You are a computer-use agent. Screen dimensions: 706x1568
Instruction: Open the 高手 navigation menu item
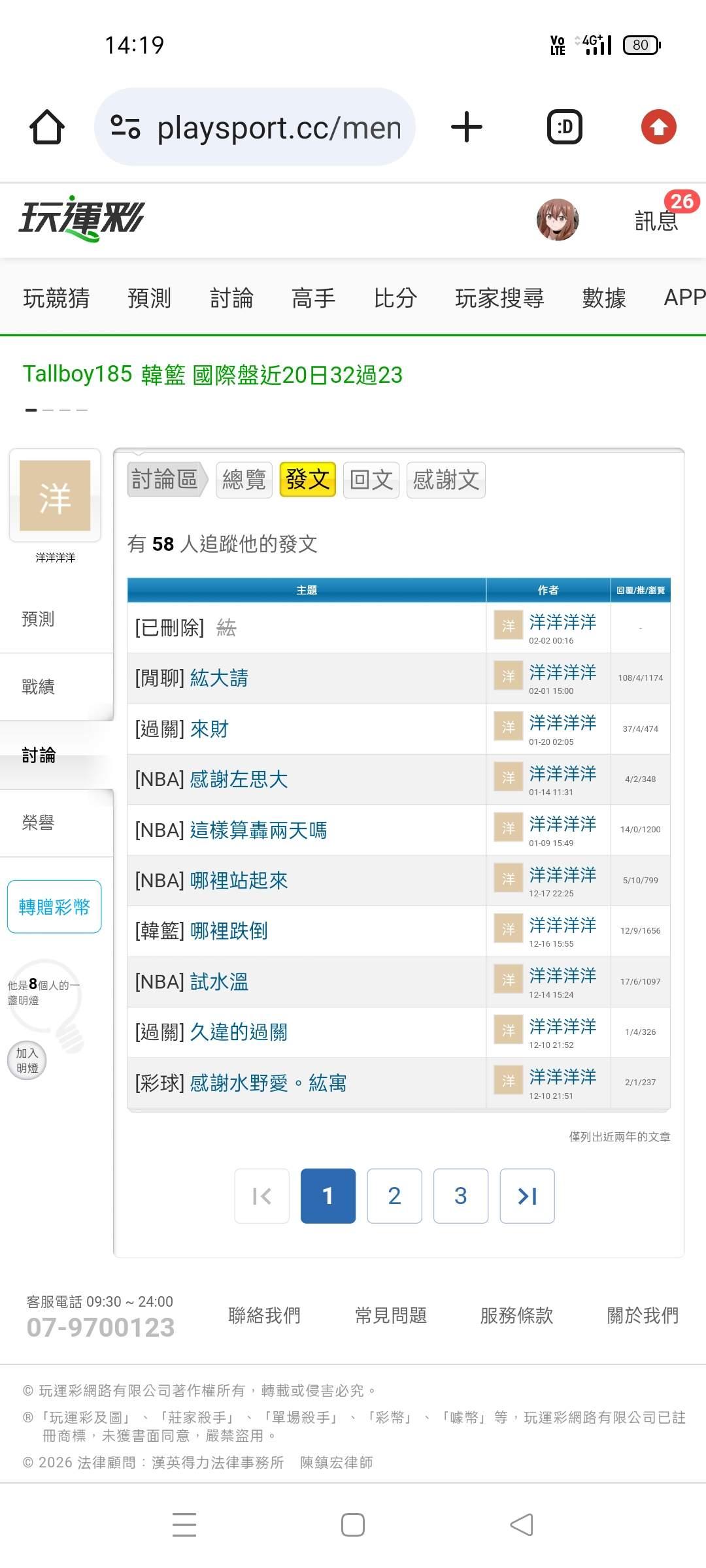click(x=313, y=298)
